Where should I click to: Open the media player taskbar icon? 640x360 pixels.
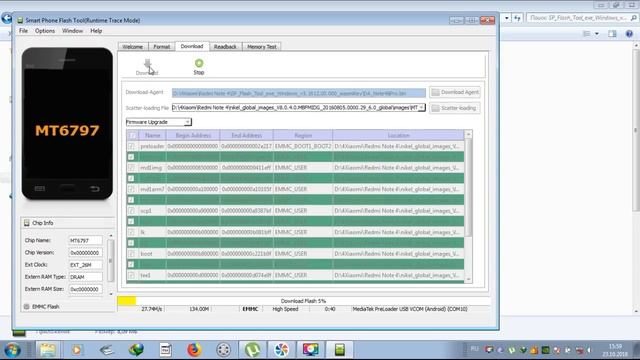77,350
